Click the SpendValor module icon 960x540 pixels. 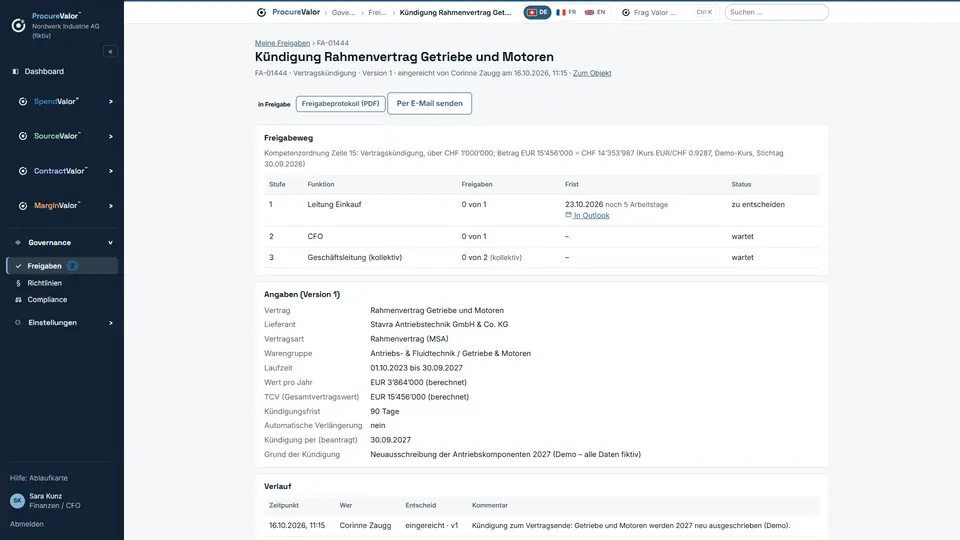tap(23, 102)
